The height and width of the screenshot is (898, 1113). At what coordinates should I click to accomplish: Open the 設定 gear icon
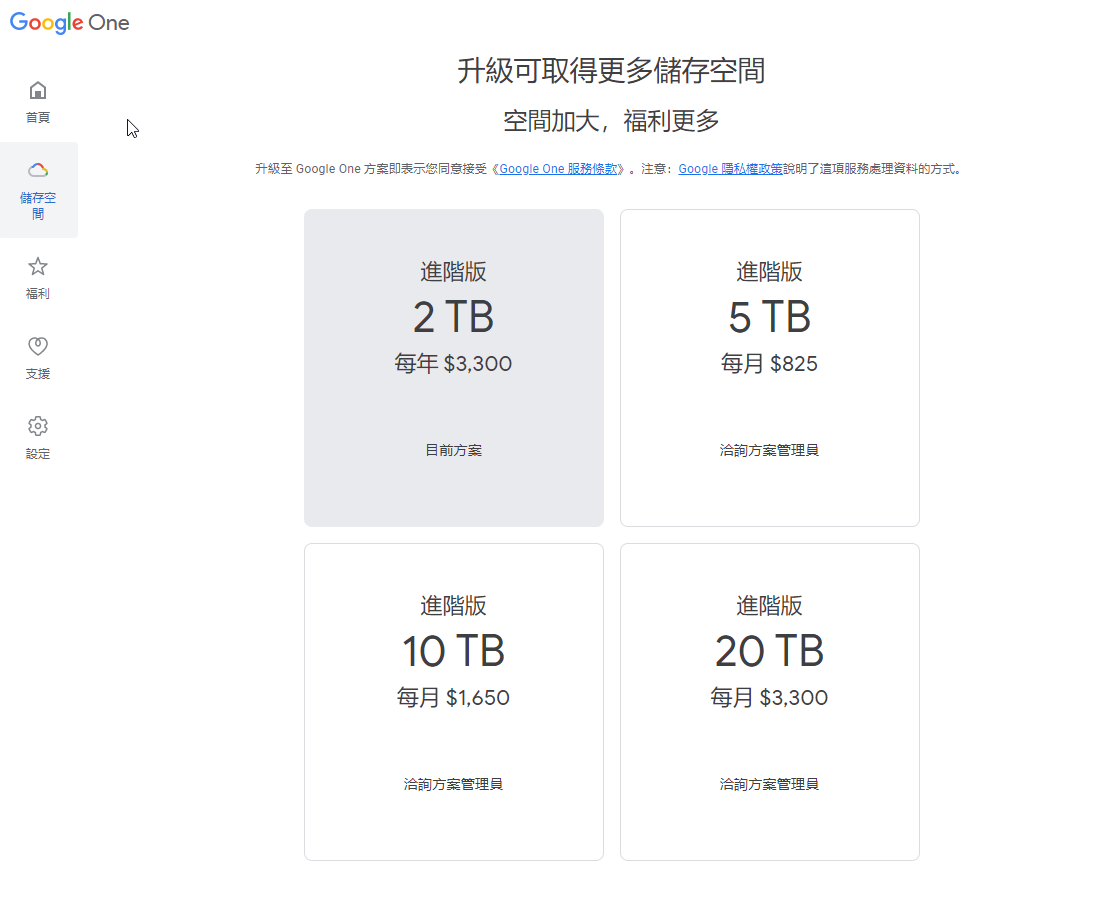click(x=38, y=427)
